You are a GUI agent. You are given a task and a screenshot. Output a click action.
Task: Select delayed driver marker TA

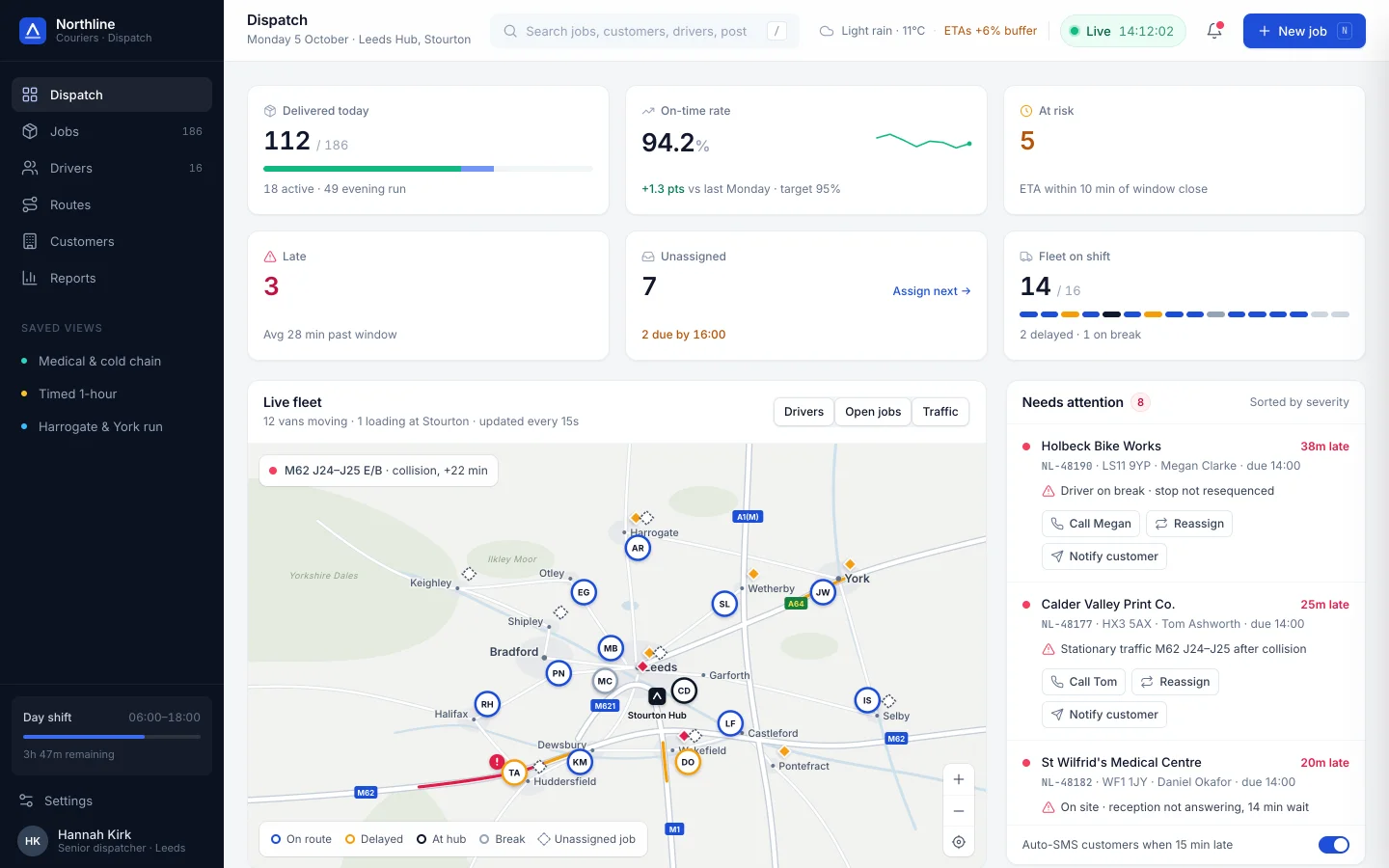coord(514,773)
